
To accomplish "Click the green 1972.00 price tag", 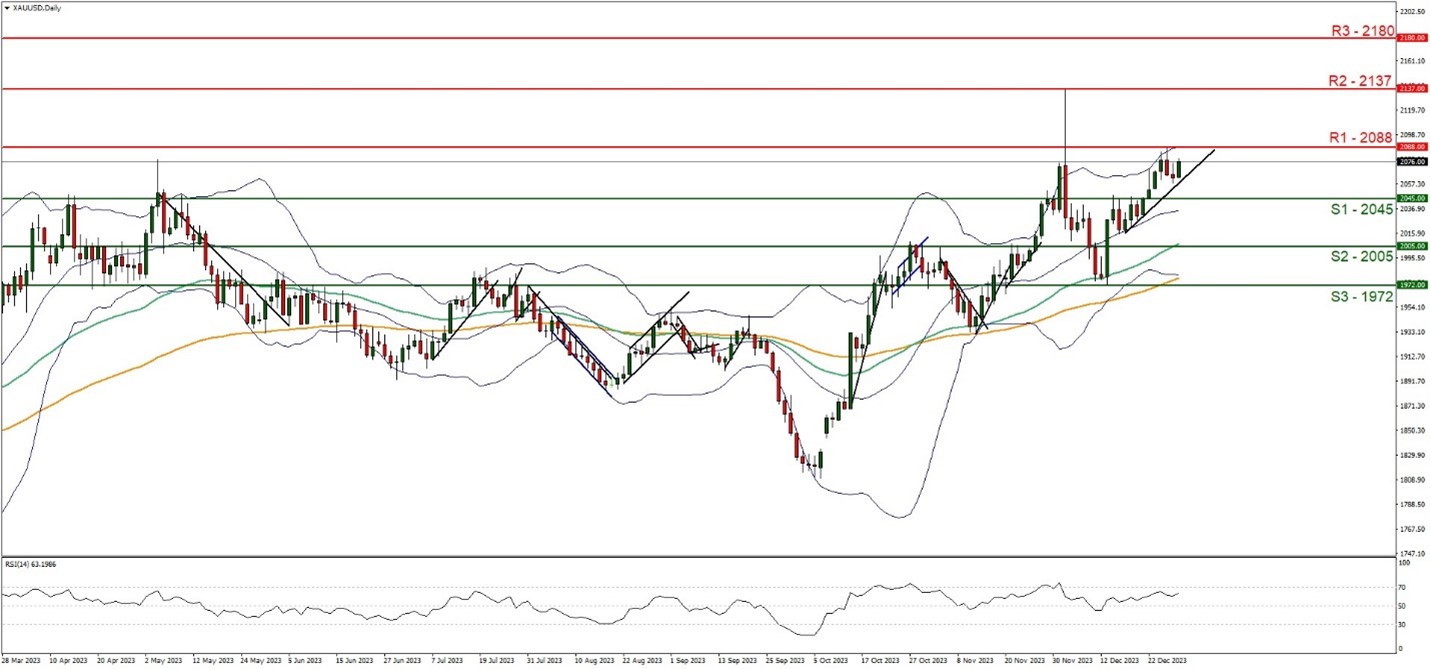I will click(x=1412, y=285).
